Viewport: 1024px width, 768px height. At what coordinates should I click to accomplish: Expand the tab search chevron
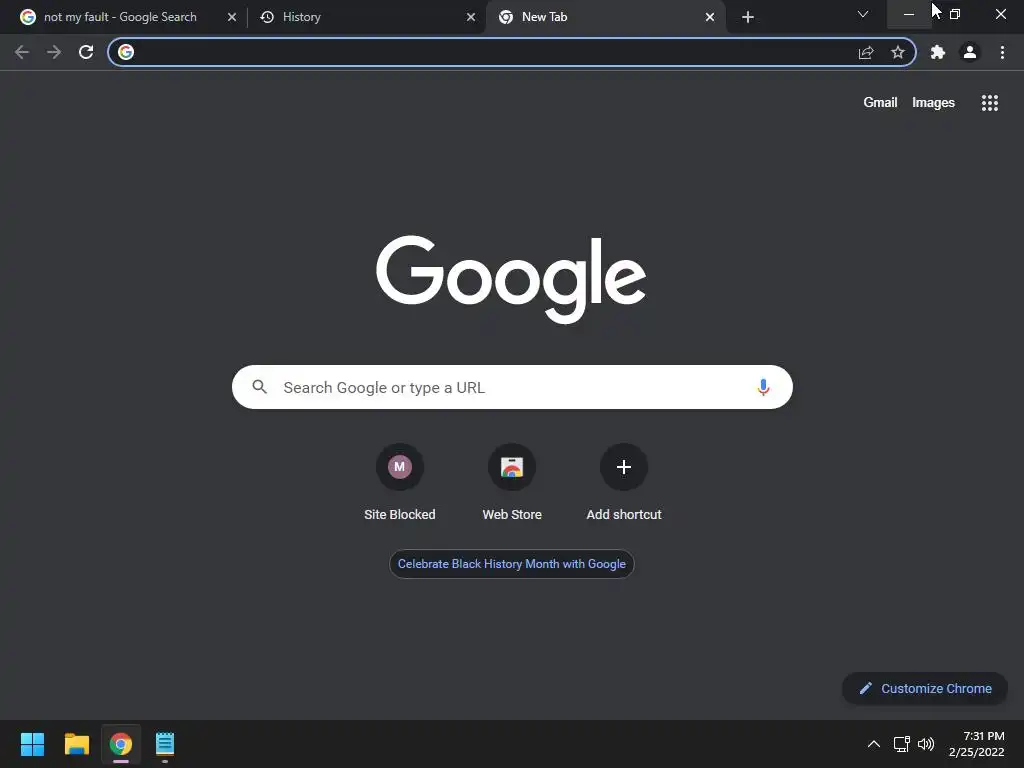[863, 14]
